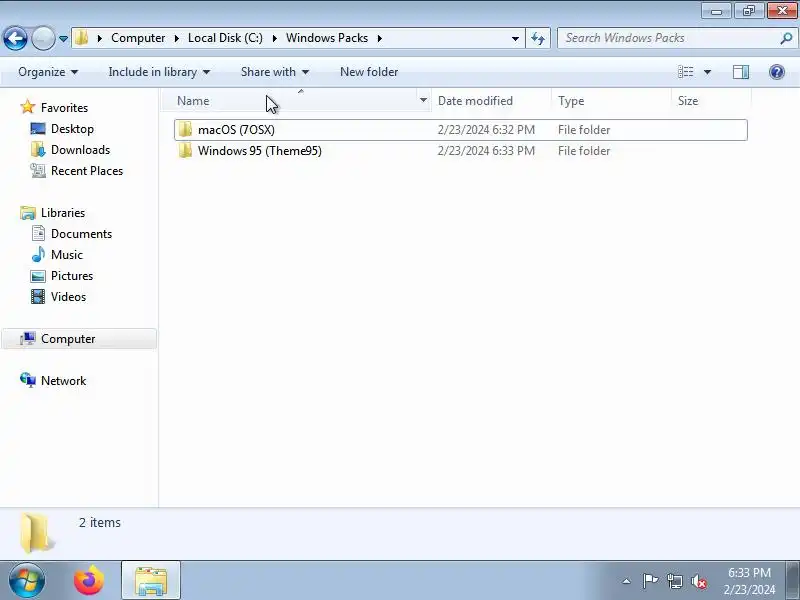Screen dimensions: 800x600
Task: Select Local Disk (C:) in breadcrumb
Action: [225, 38]
